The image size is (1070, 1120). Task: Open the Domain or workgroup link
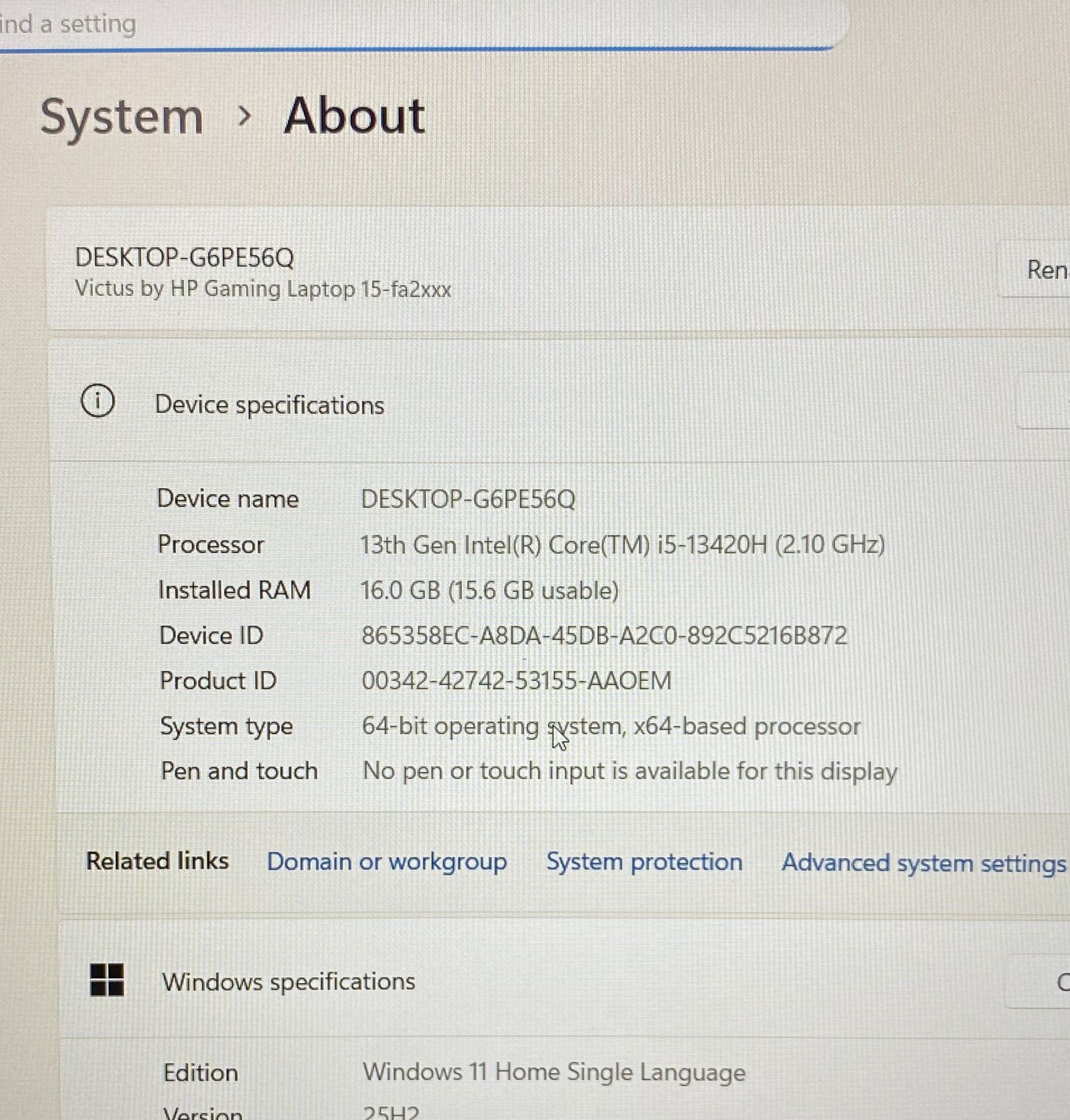point(387,862)
